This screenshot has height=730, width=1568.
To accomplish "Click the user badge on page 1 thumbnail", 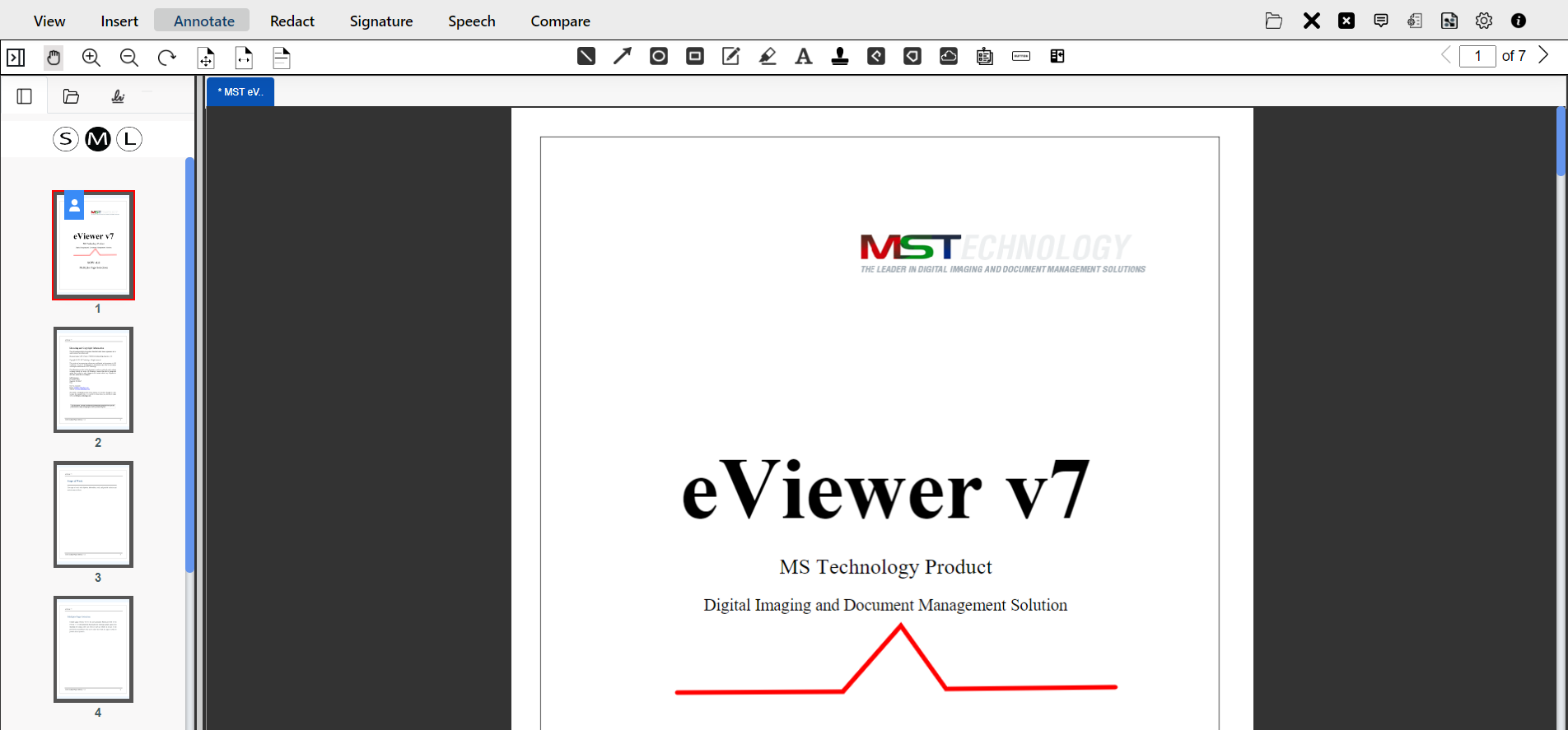I will pyautogui.click(x=74, y=206).
